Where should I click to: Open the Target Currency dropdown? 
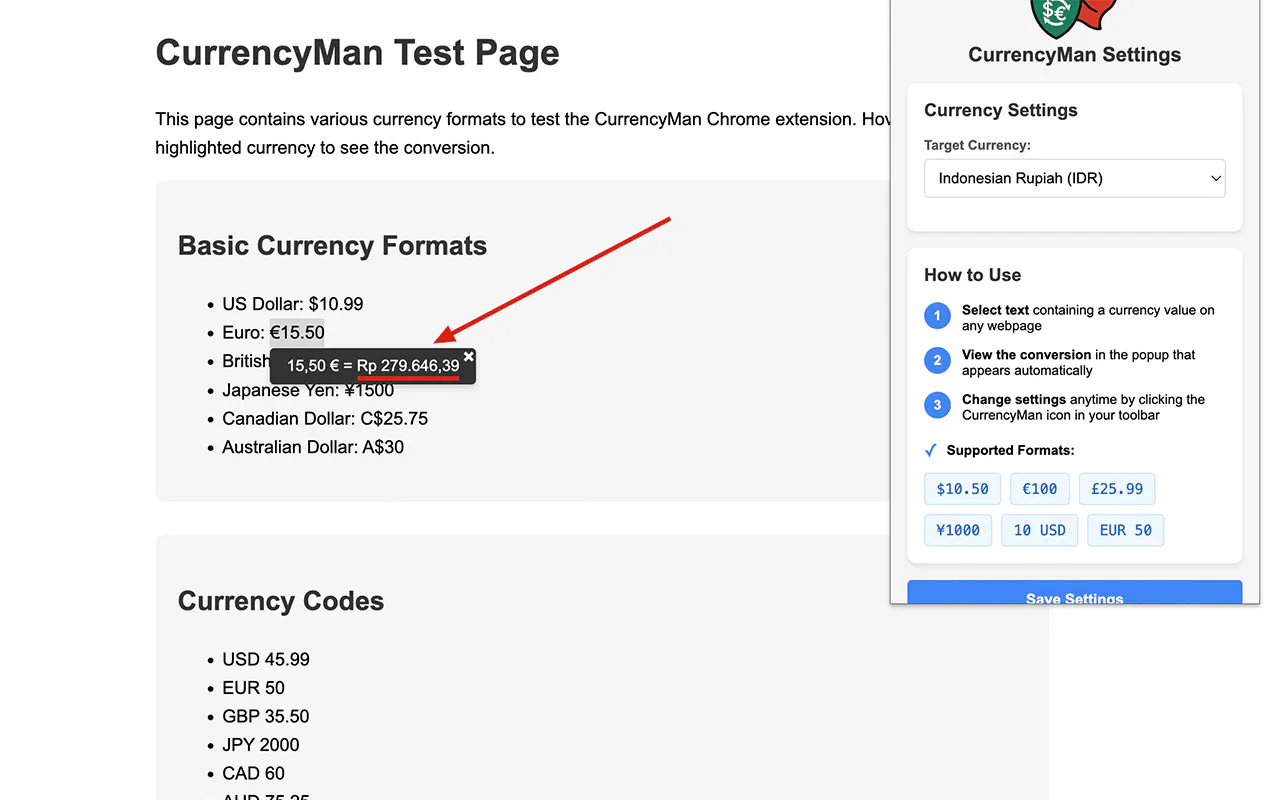(1075, 179)
